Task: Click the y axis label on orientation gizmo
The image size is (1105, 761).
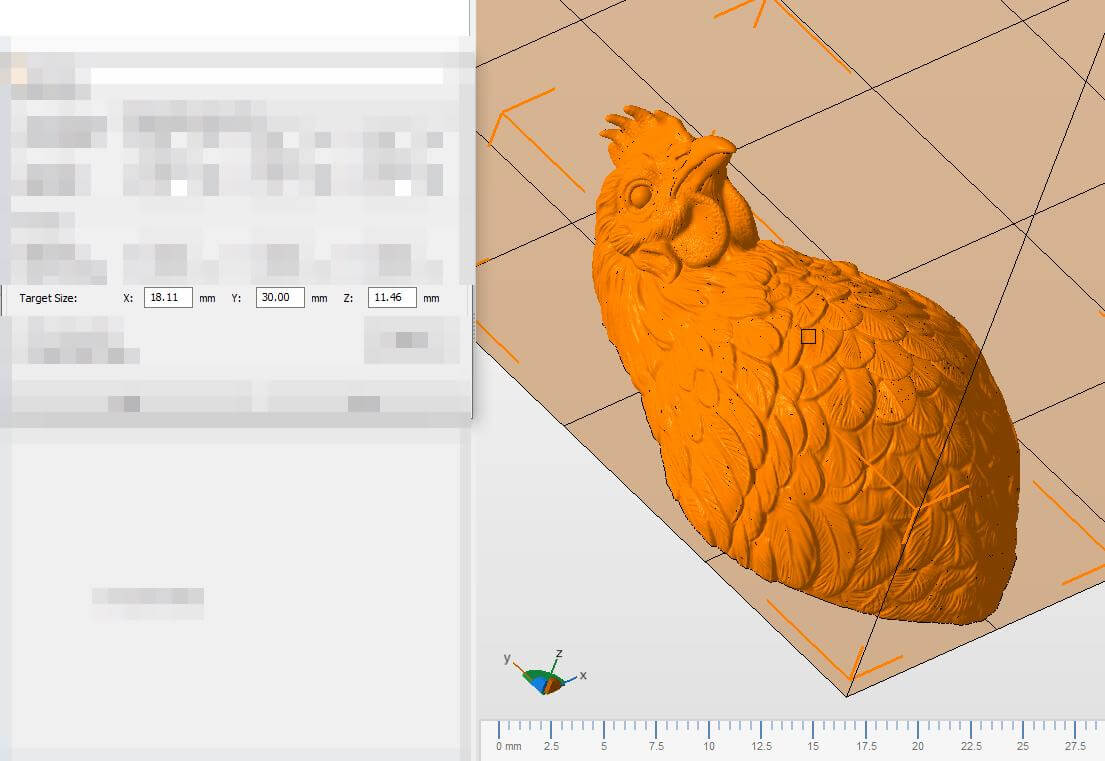Action: pyautogui.click(x=508, y=658)
